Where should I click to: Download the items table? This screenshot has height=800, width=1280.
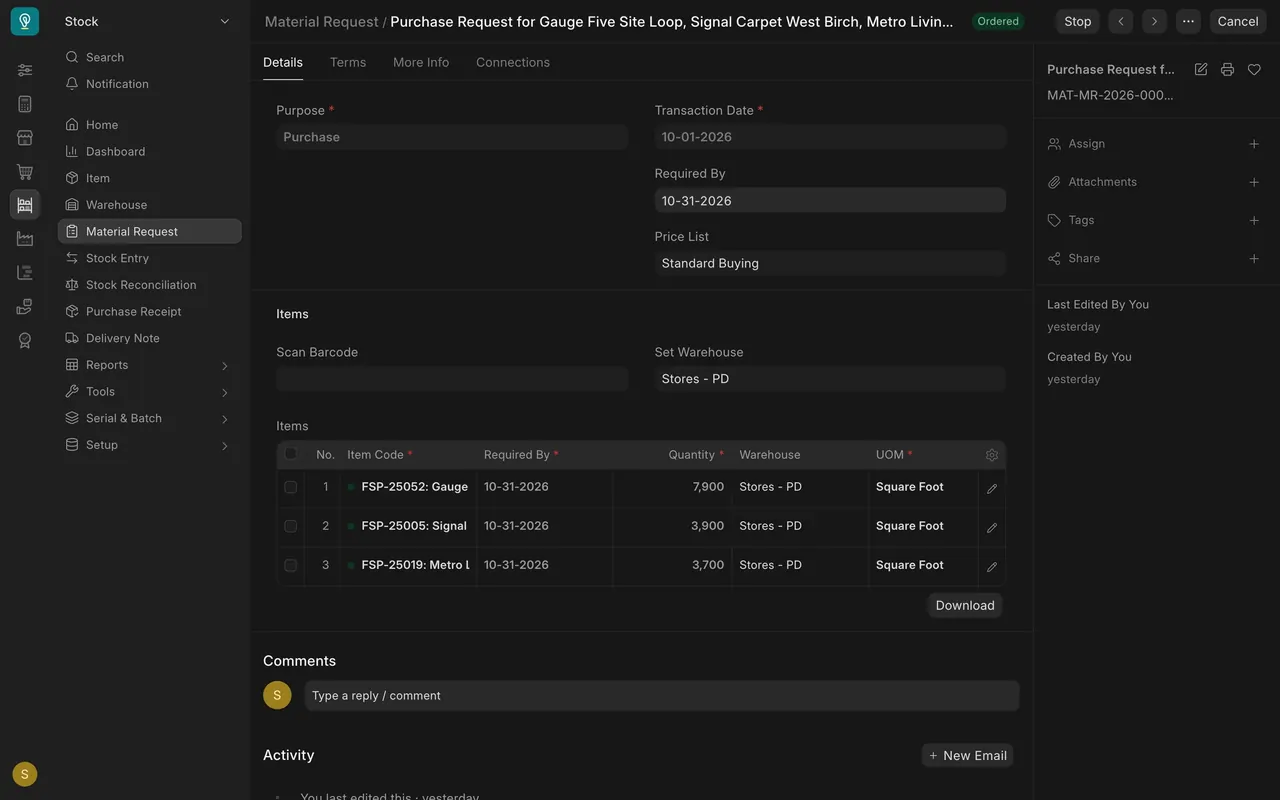pos(965,605)
